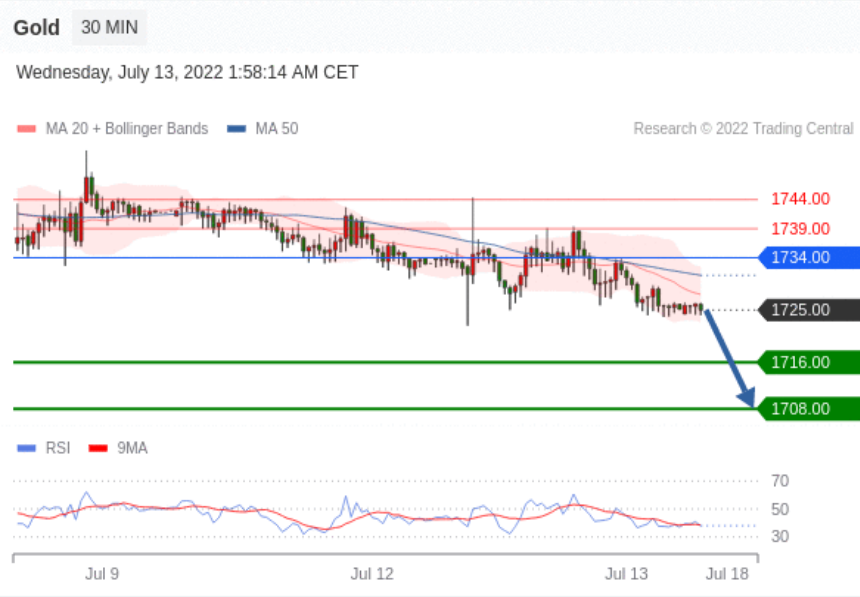This screenshot has width=860, height=597.
Task: Select the MA 50 legend label
Action: click(x=277, y=128)
